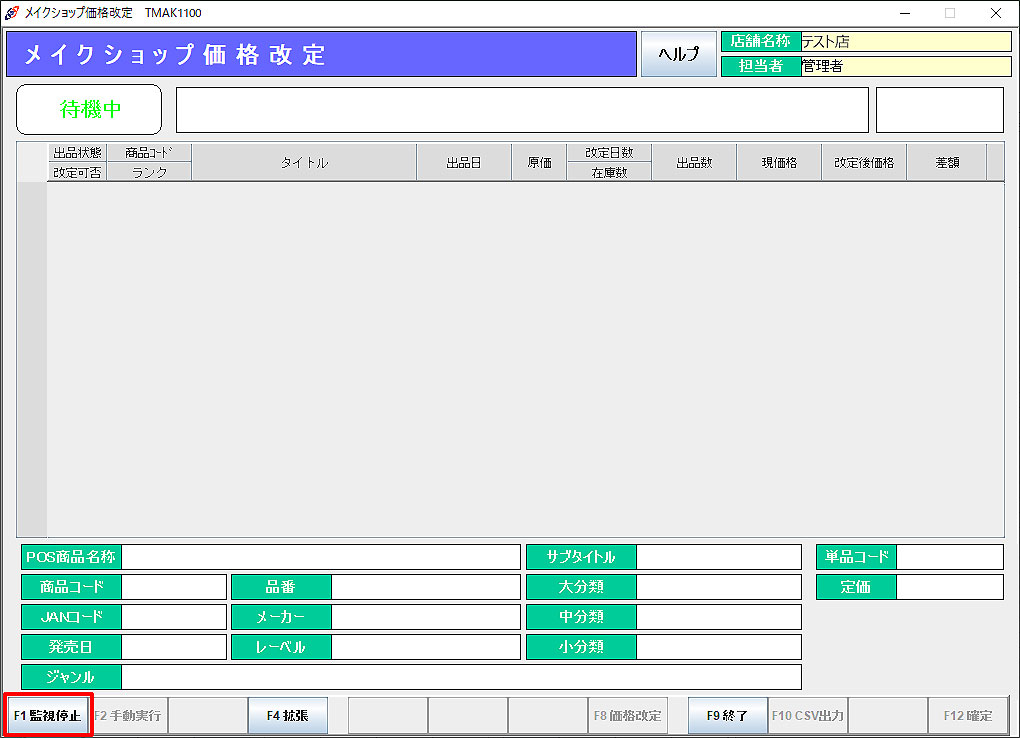This screenshot has width=1020, height=738.
Task: Click the タイトル column header
Action: point(303,163)
